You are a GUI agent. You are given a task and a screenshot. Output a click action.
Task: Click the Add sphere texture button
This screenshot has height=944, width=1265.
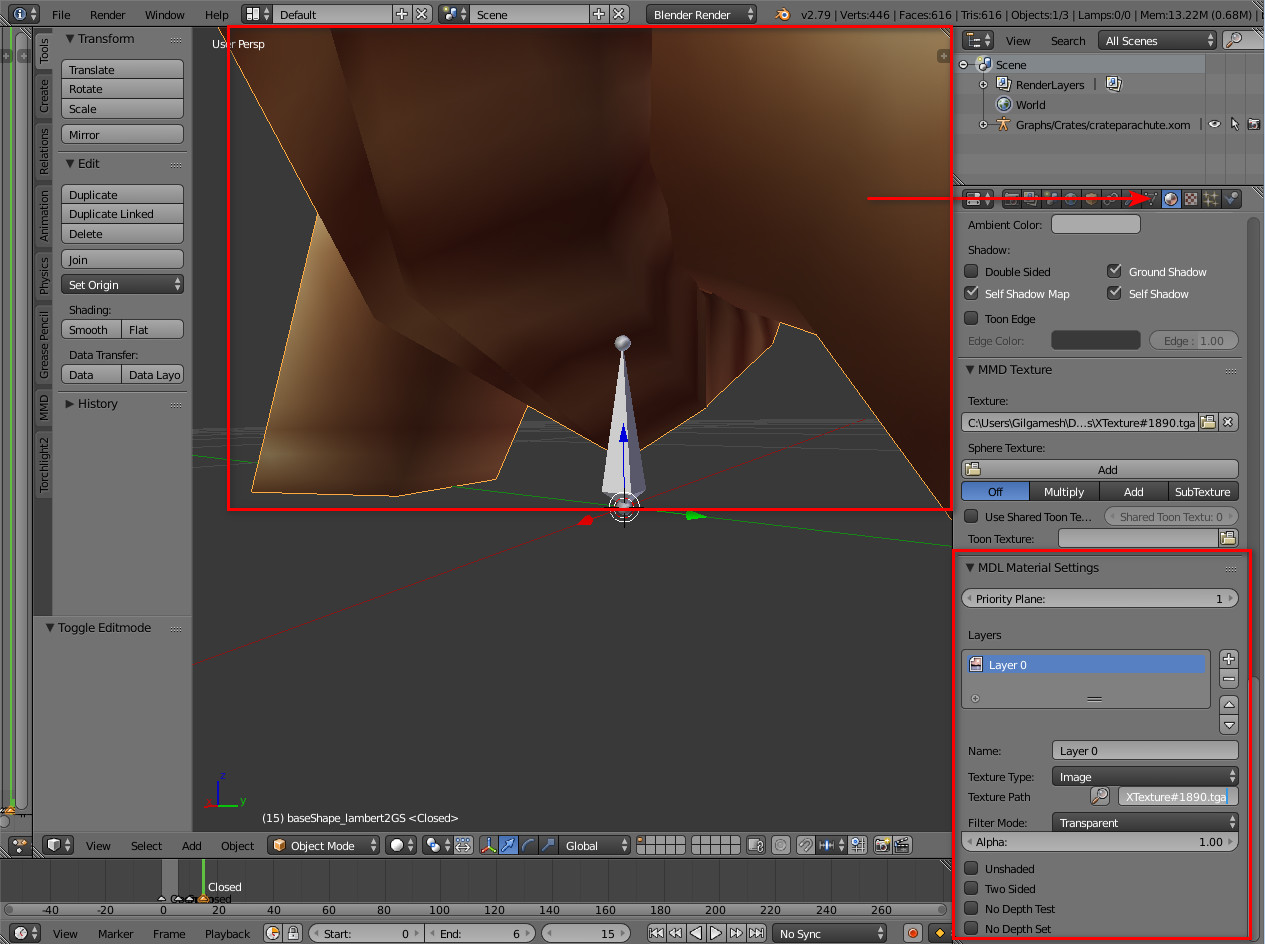pos(1100,469)
